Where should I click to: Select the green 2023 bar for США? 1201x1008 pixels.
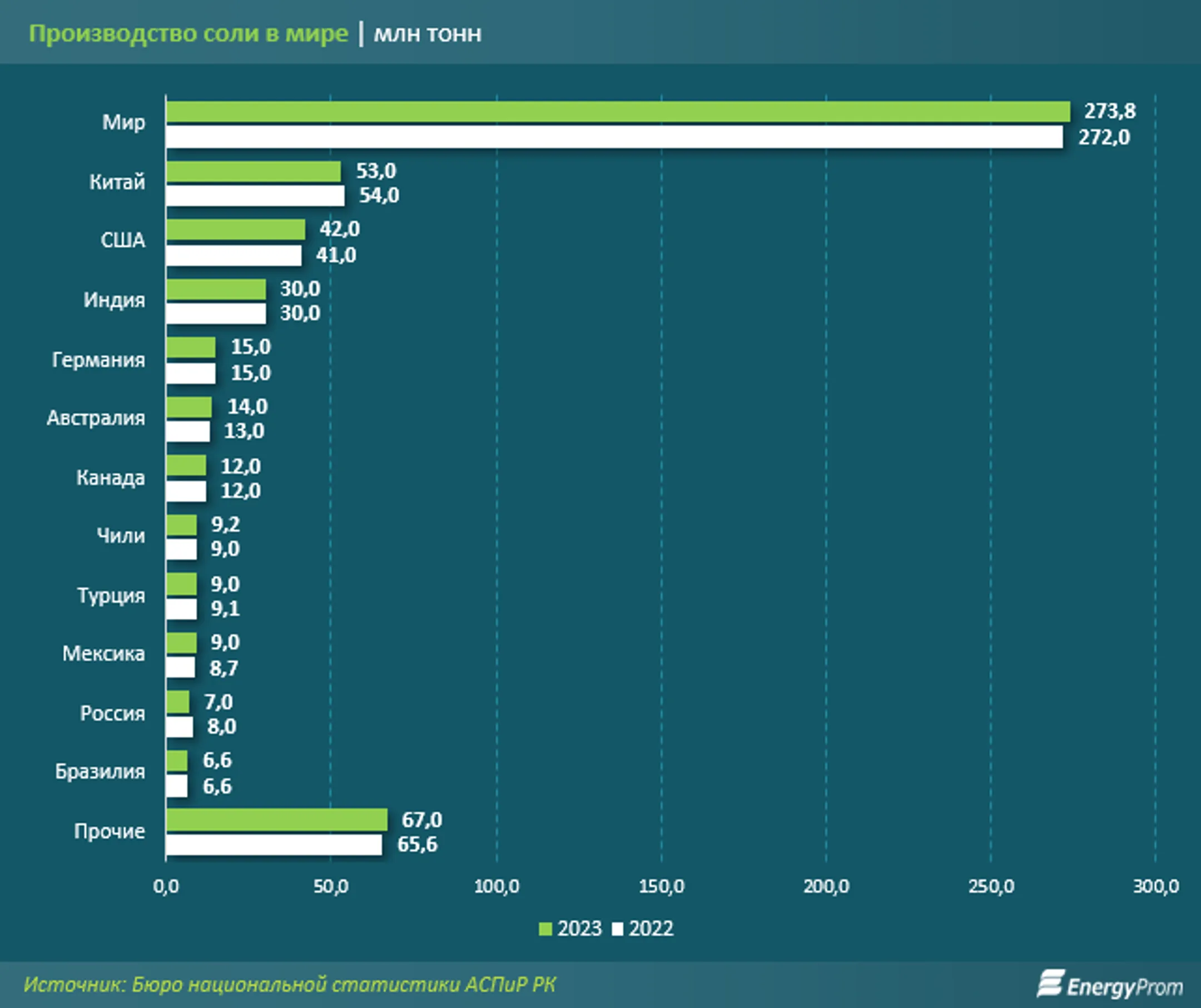pos(236,229)
